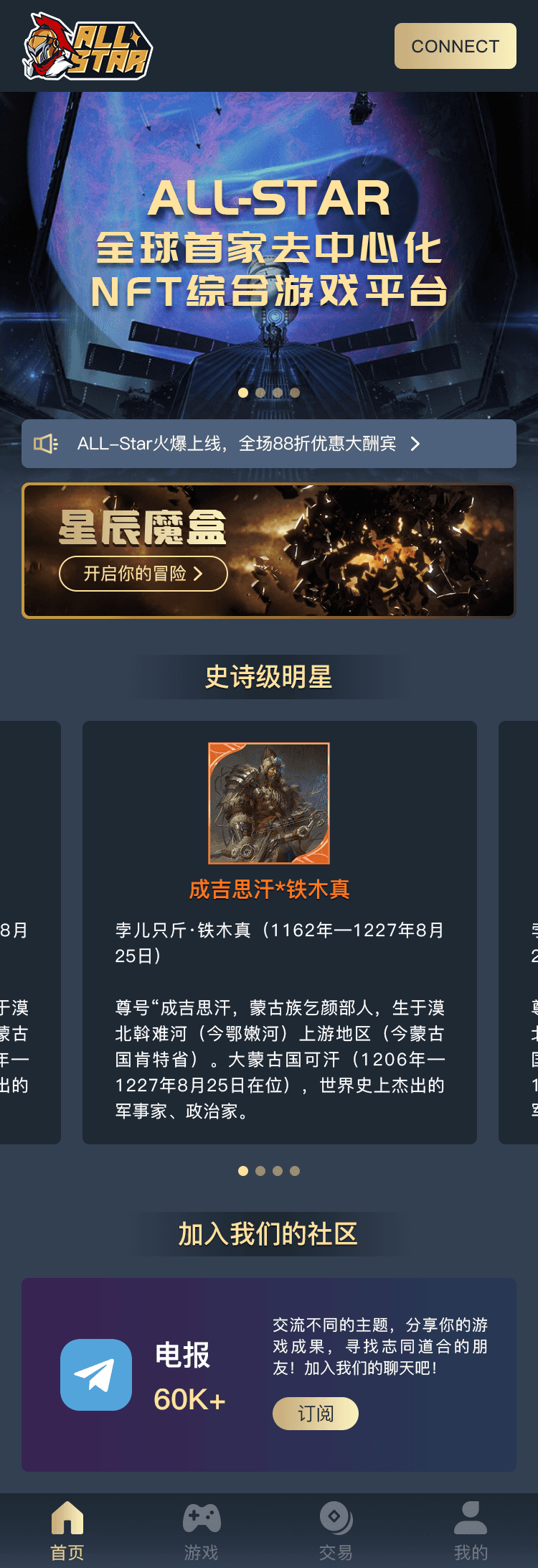The width and height of the screenshot is (538, 1568).
Task: Select the last banner carousel dot
Action: pyautogui.click(x=295, y=393)
